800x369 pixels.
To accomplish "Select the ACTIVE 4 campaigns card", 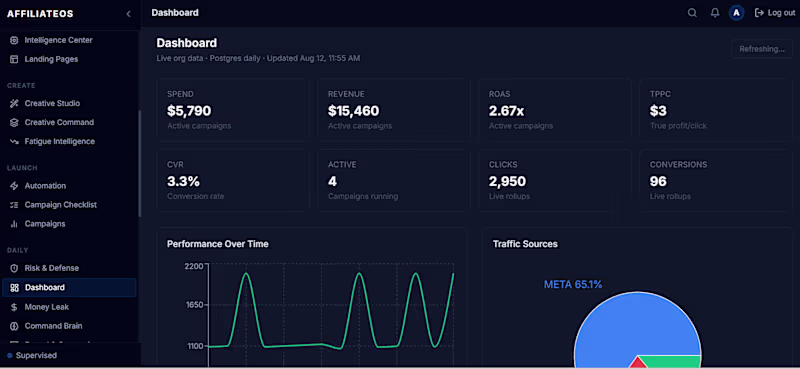I will [394, 180].
